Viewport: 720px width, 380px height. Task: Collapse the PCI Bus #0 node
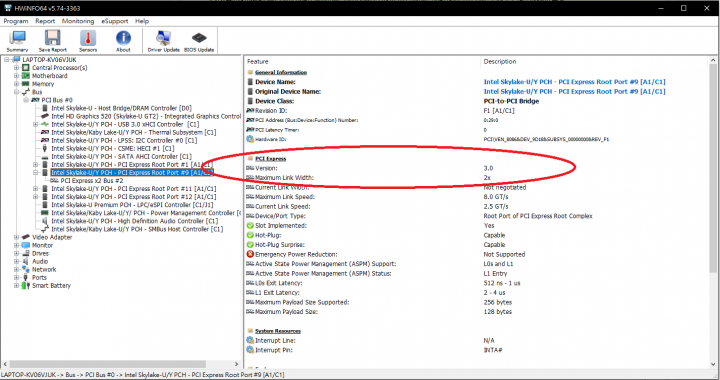(26, 100)
